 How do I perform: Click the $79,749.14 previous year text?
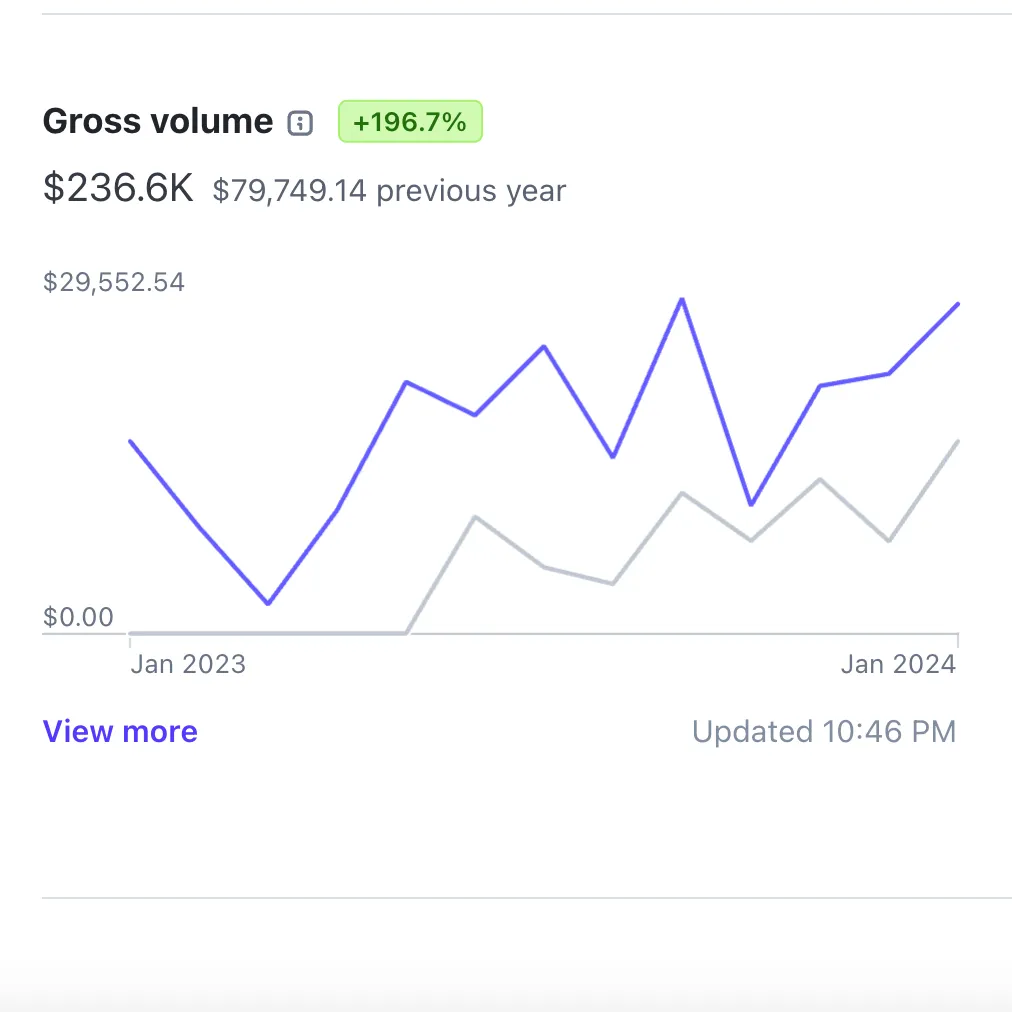(x=389, y=191)
